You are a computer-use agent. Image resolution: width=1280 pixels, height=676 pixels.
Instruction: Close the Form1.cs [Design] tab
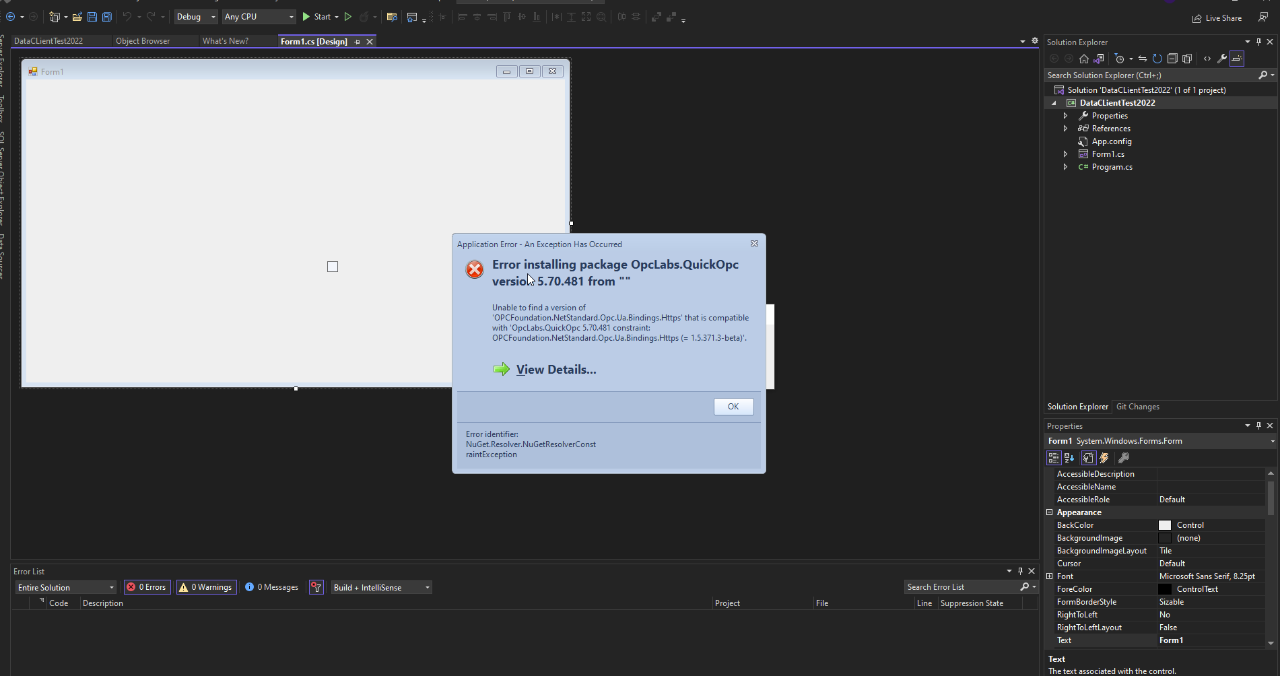coord(370,41)
